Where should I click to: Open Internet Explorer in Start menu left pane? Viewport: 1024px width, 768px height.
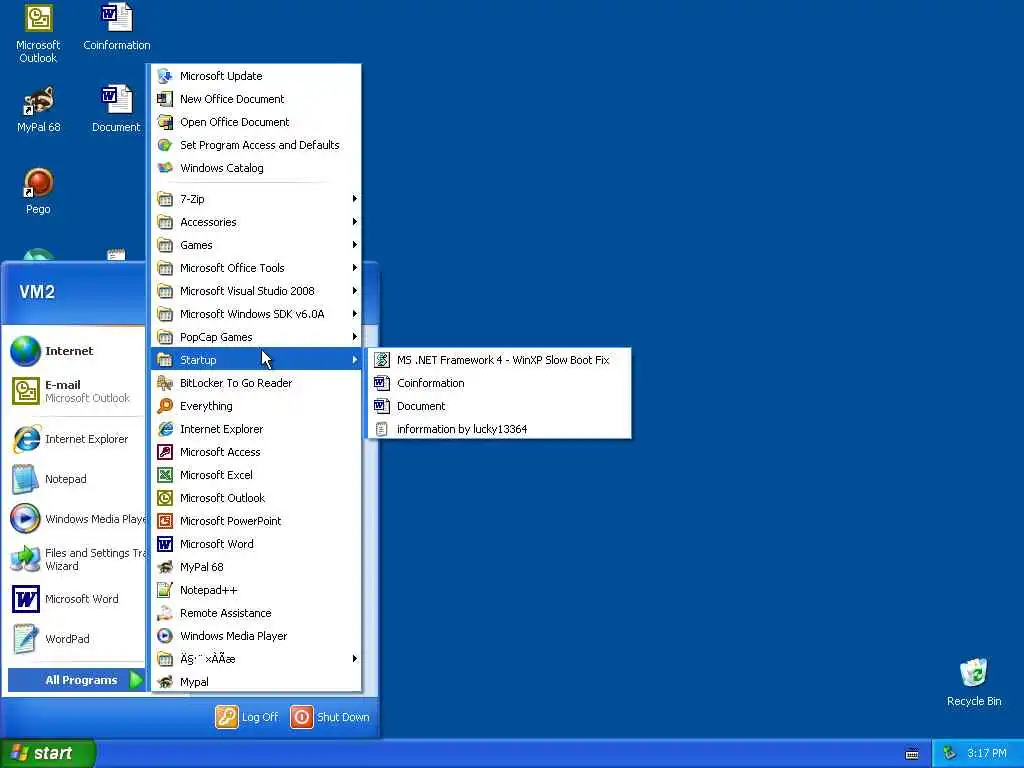pyautogui.click(x=75, y=439)
